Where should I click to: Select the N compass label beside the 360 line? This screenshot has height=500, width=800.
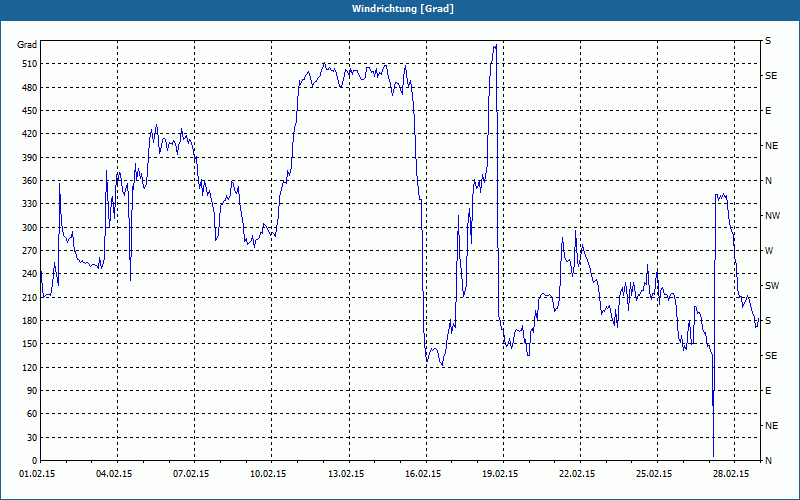pyautogui.click(x=769, y=181)
